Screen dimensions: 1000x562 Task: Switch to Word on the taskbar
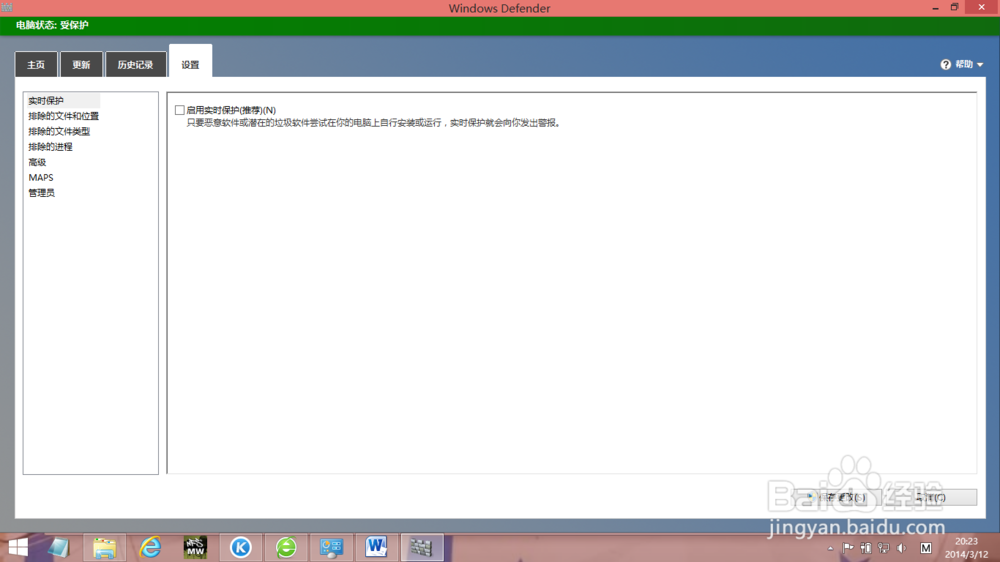click(x=376, y=547)
